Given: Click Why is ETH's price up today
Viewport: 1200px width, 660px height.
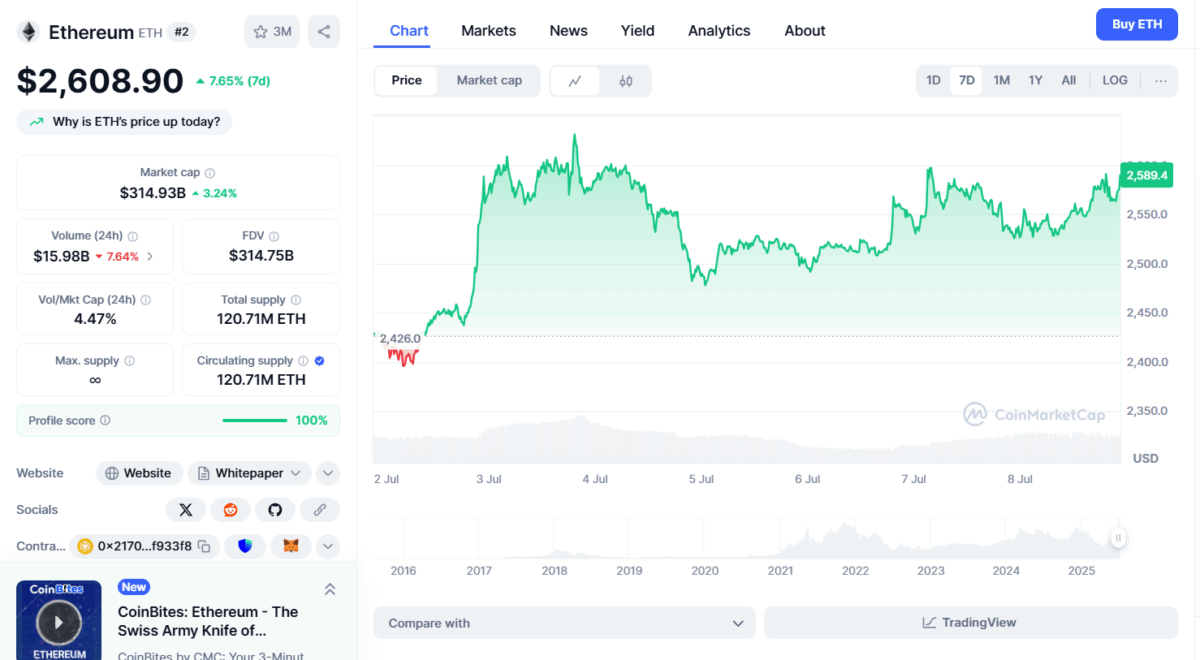Looking at the screenshot, I should click(x=124, y=122).
